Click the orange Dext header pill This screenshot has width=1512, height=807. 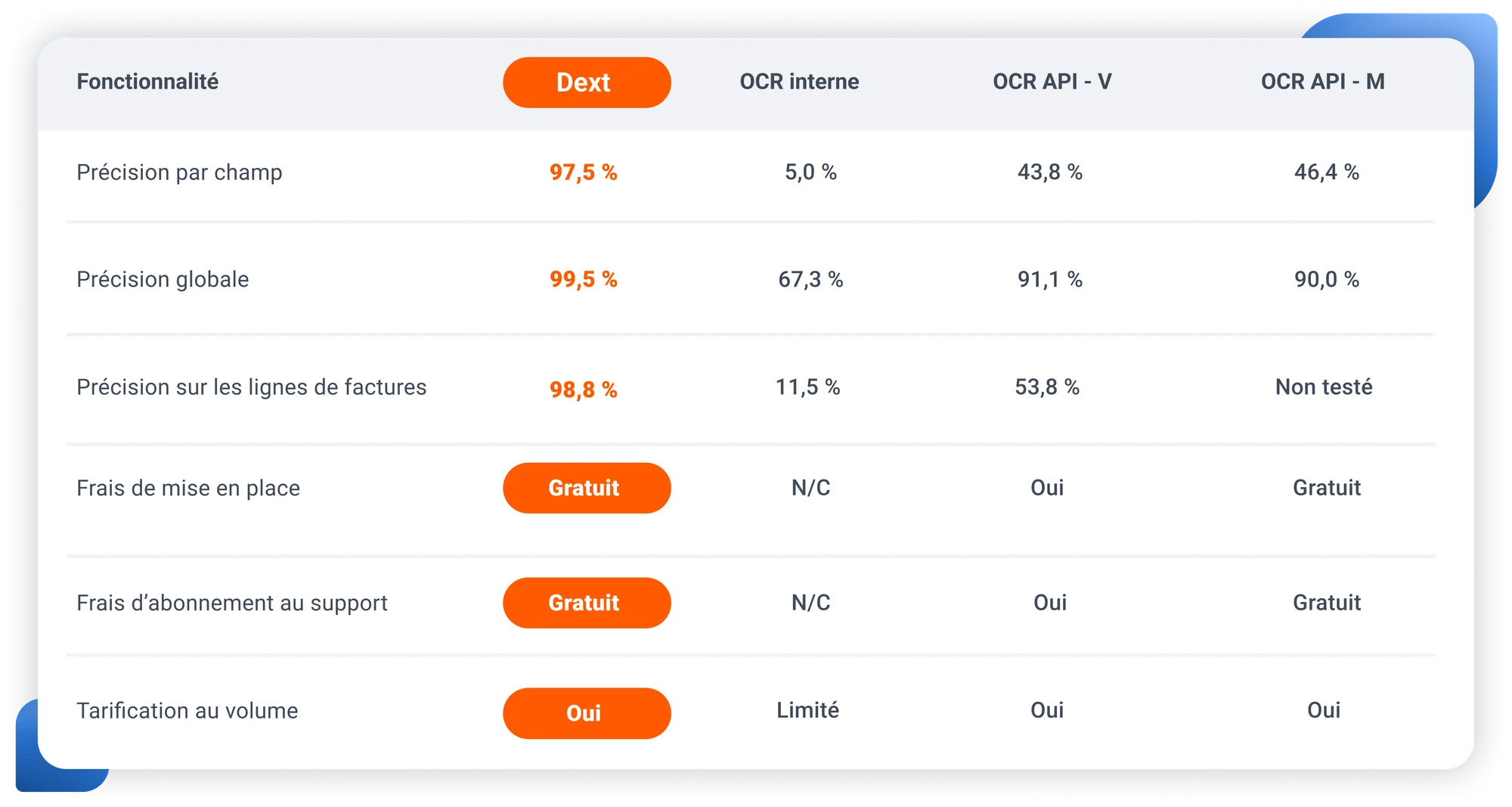587,82
